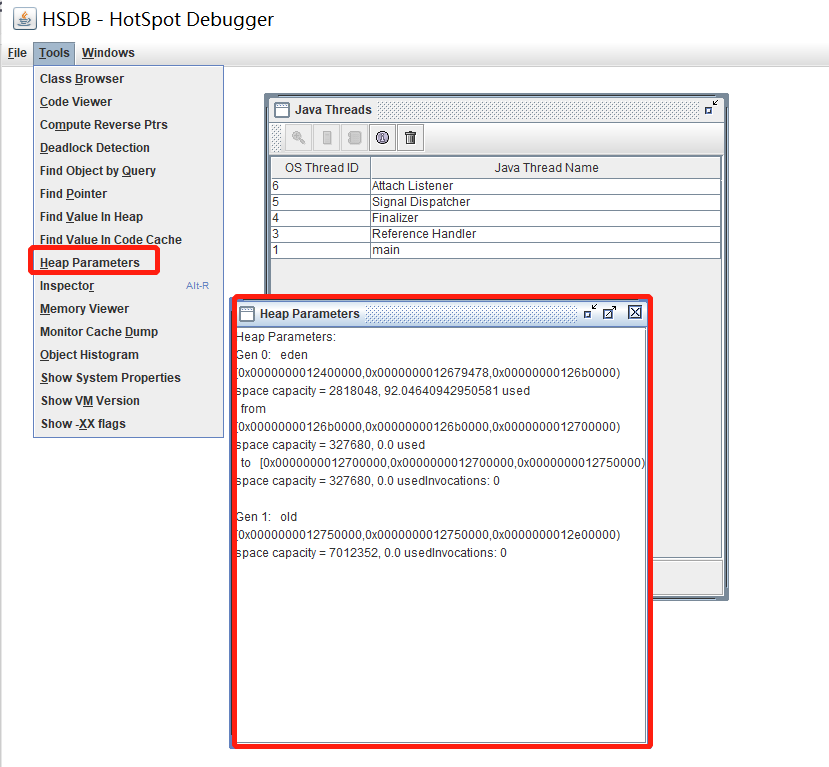
Task: Click the Java Threads title bar text
Action: (333, 109)
